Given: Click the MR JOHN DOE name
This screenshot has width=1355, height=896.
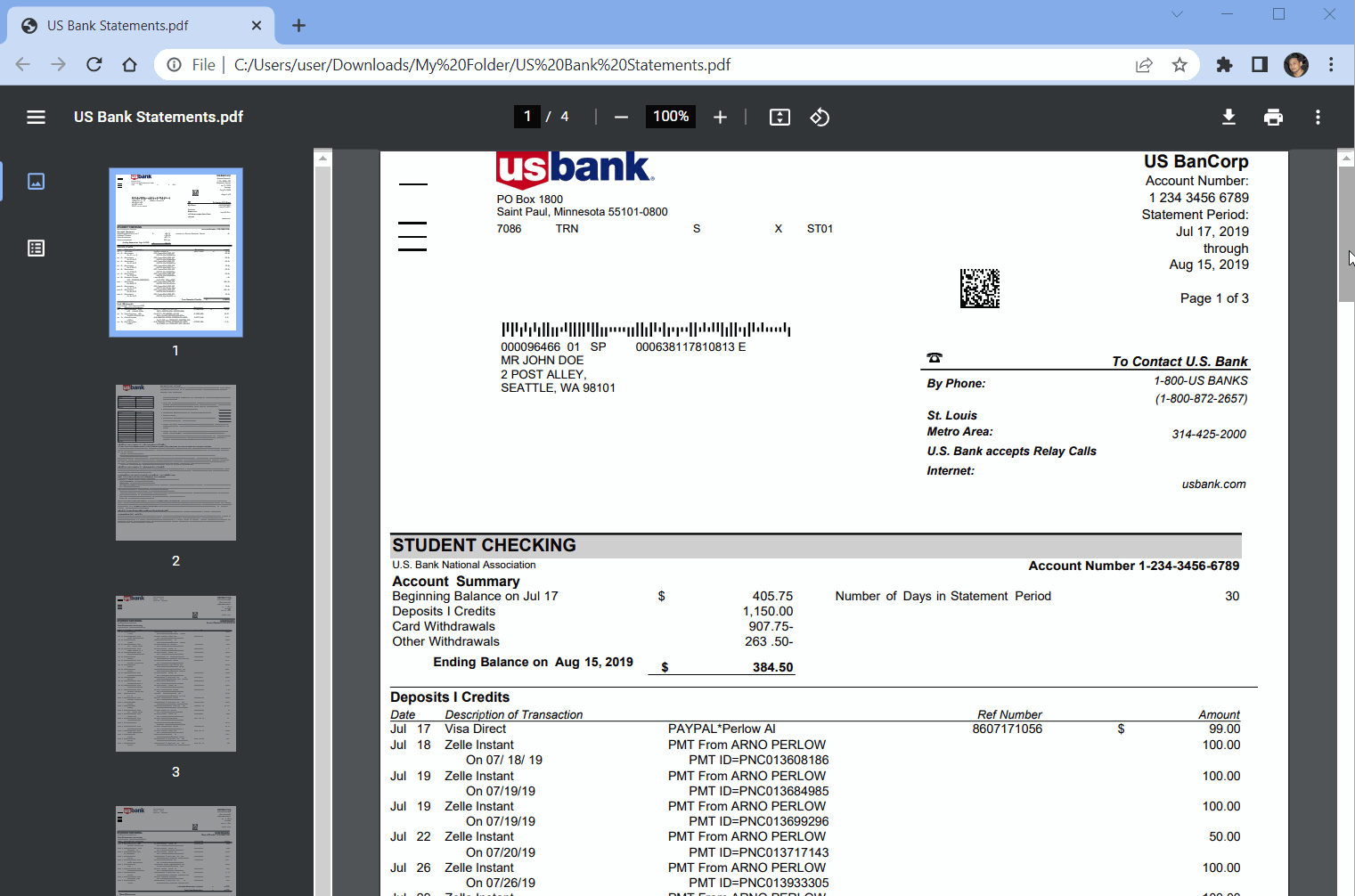Looking at the screenshot, I should pyautogui.click(x=542, y=361).
